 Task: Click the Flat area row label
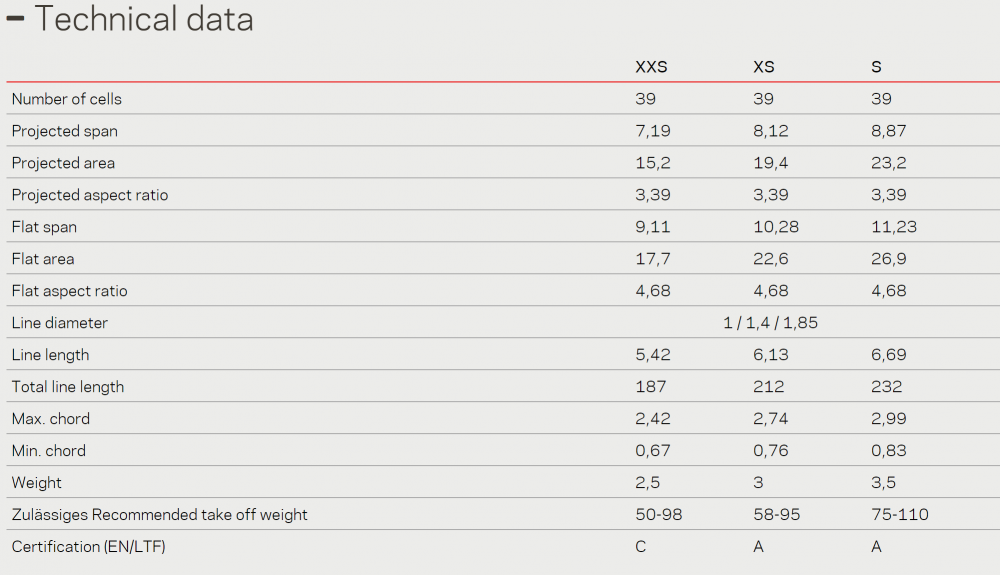tap(43, 258)
